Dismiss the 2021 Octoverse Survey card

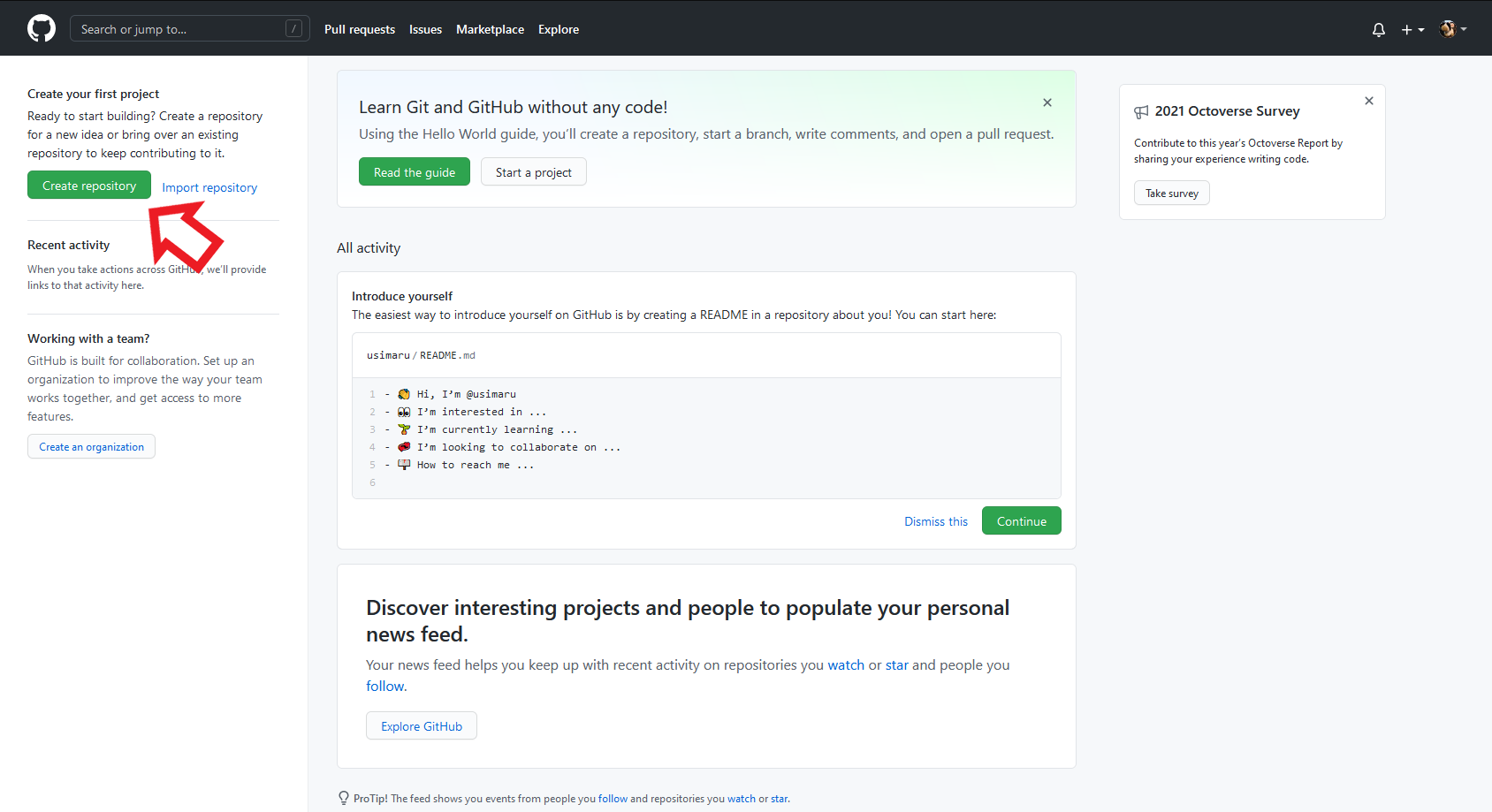coord(1369,101)
